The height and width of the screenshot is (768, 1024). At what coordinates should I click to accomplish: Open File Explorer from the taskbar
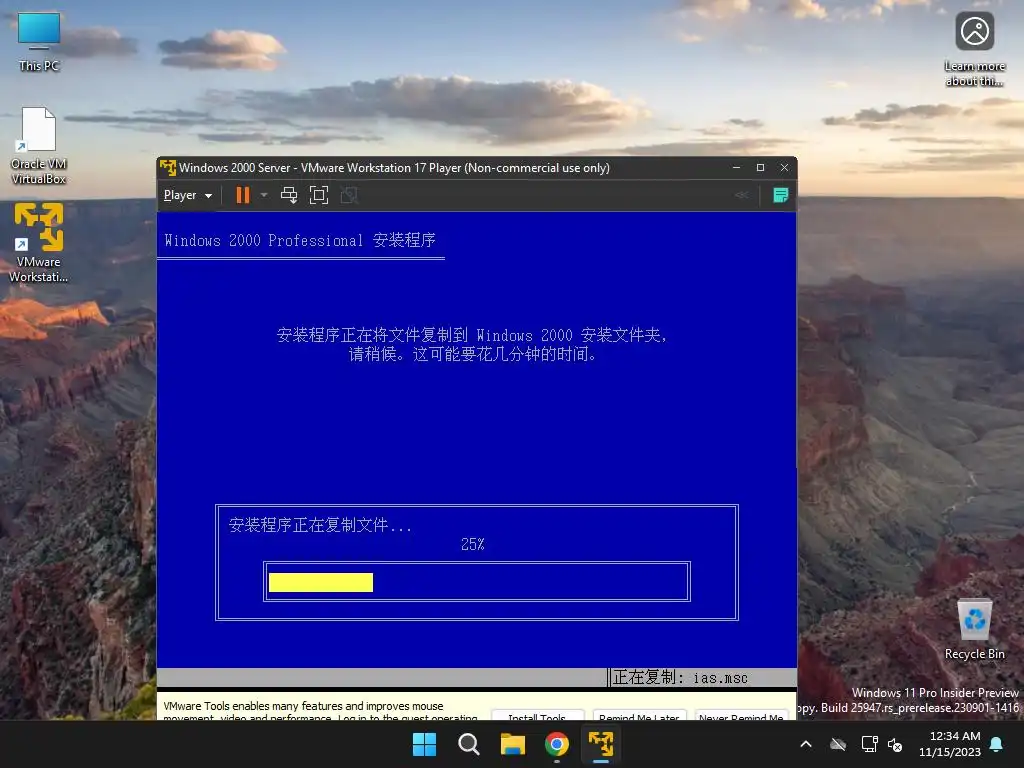[x=513, y=744]
